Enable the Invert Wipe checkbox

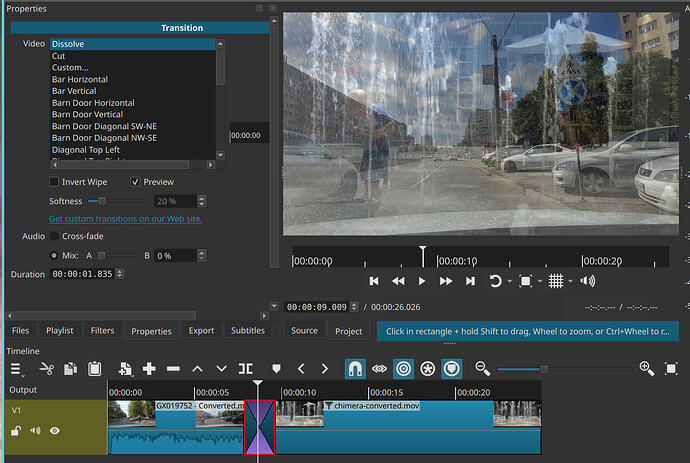tap(54, 182)
